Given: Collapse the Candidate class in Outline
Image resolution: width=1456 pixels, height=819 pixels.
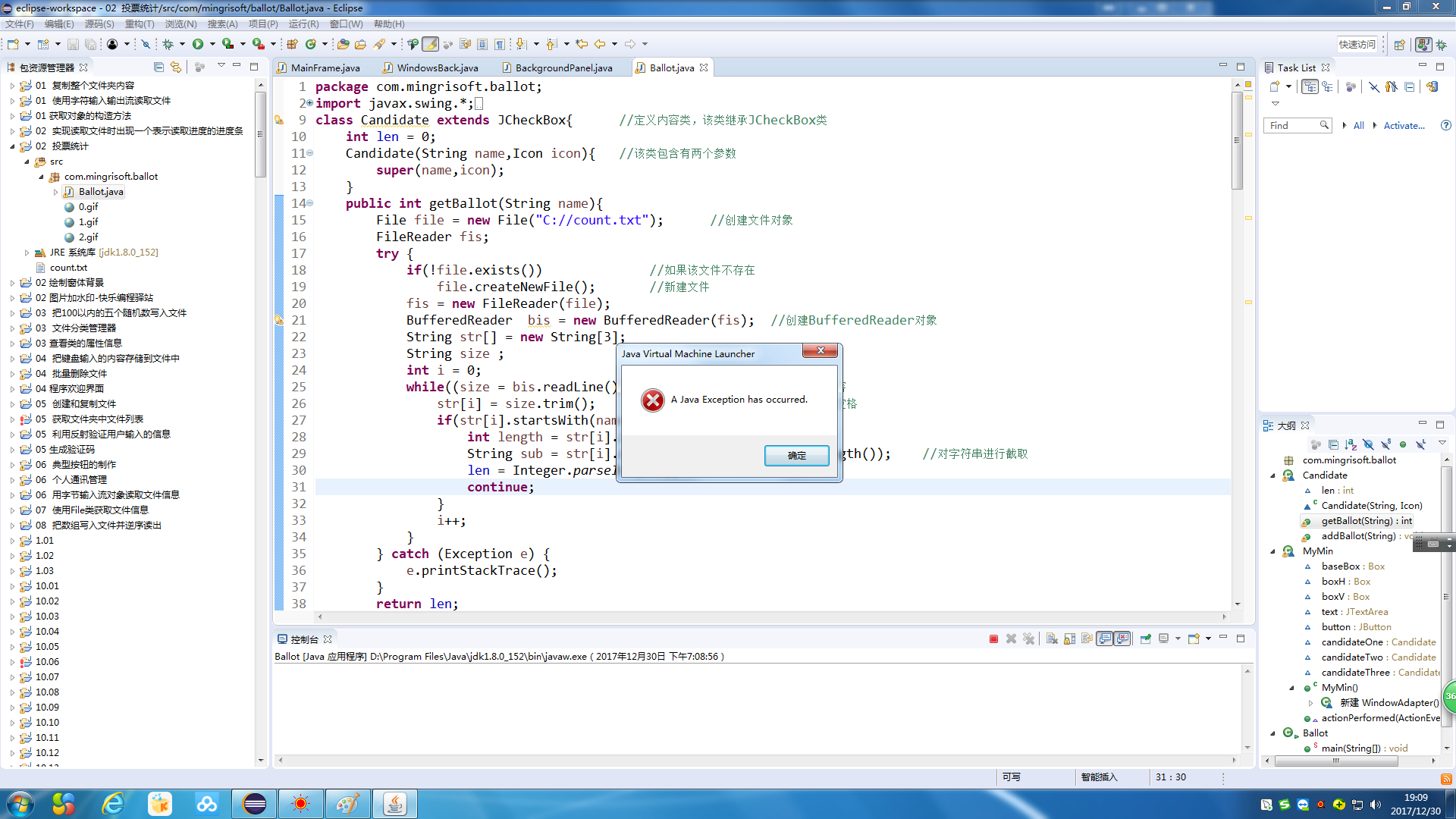Looking at the screenshot, I should pos(1272,475).
